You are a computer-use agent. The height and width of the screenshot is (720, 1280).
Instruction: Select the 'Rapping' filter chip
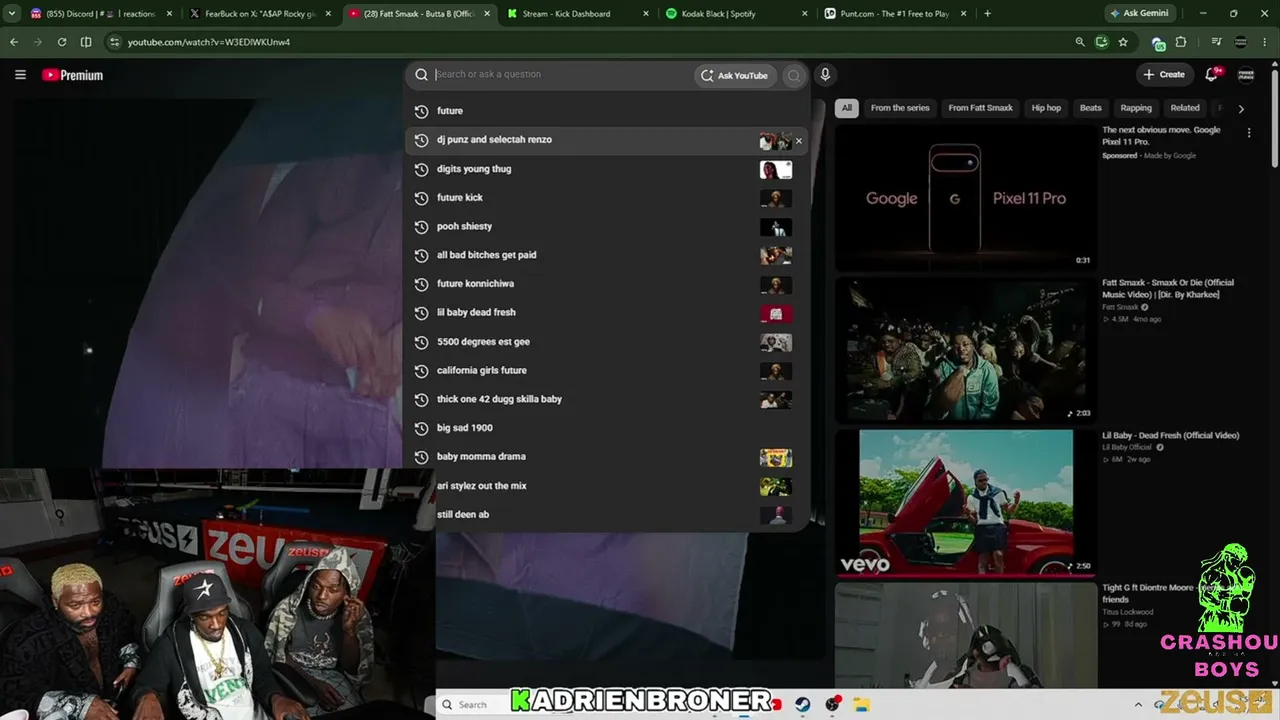click(1136, 108)
